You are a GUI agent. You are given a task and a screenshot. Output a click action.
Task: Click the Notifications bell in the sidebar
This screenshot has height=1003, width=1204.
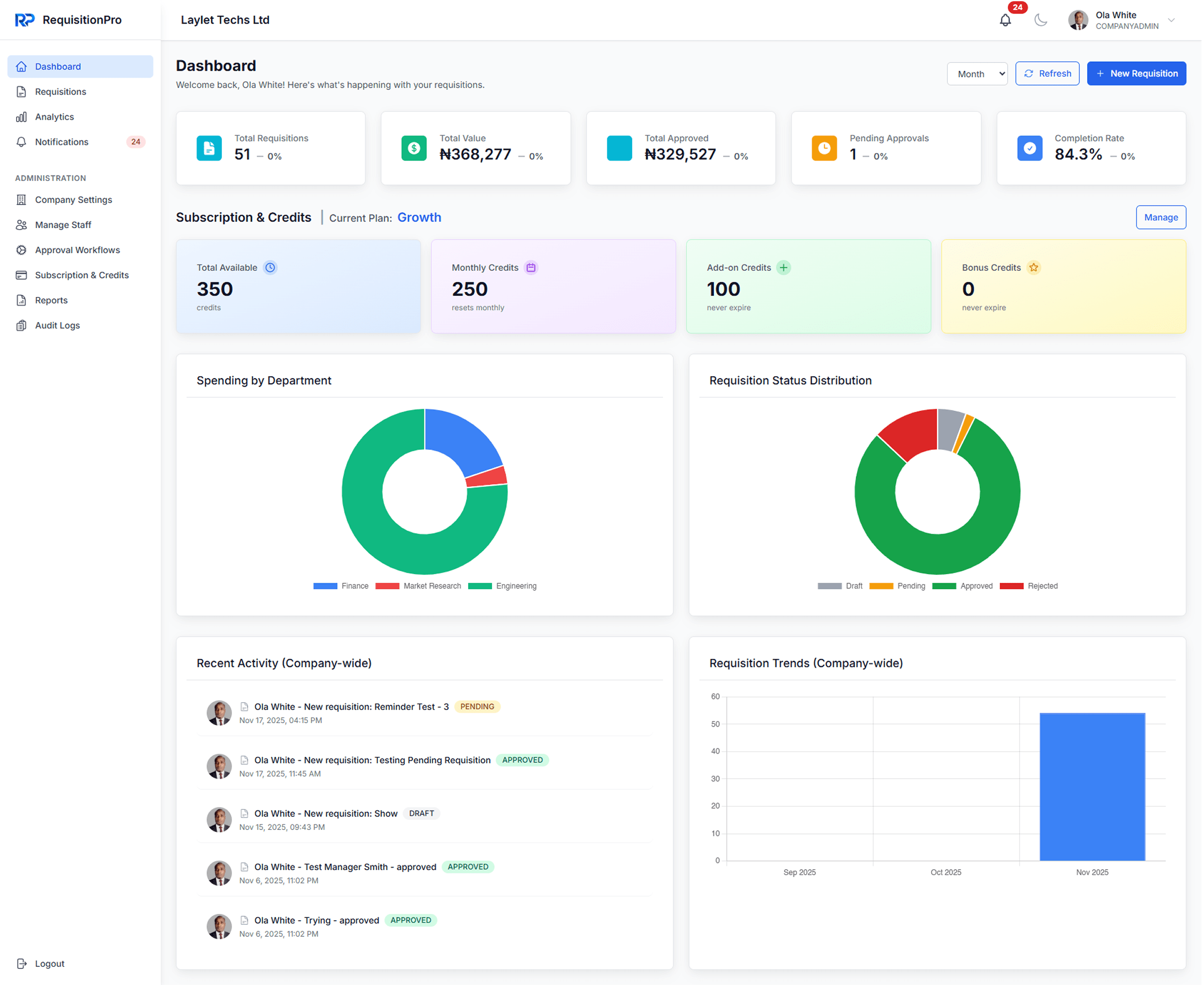tap(21, 141)
